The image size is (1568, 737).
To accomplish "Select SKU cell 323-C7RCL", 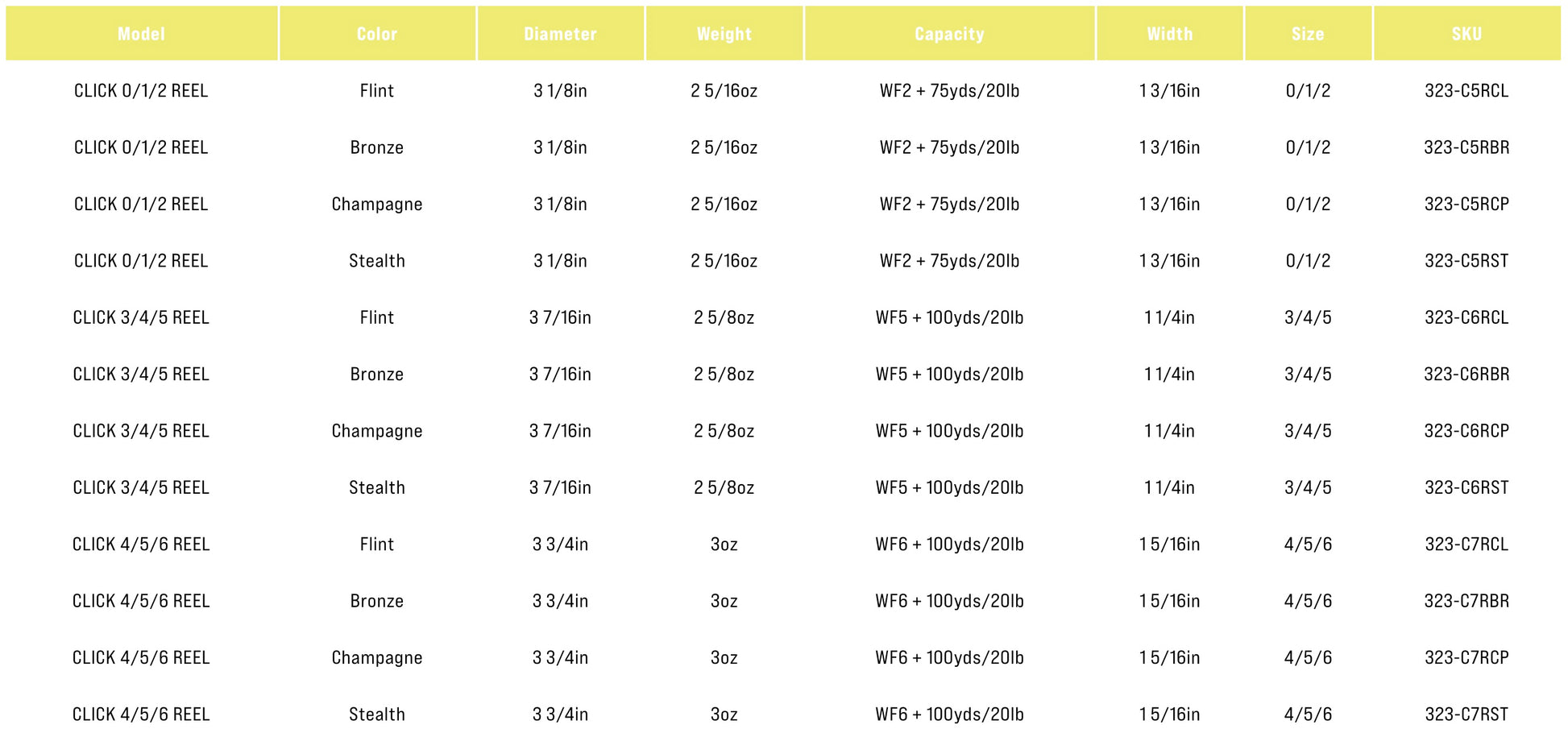I will pyautogui.click(x=1466, y=544).
